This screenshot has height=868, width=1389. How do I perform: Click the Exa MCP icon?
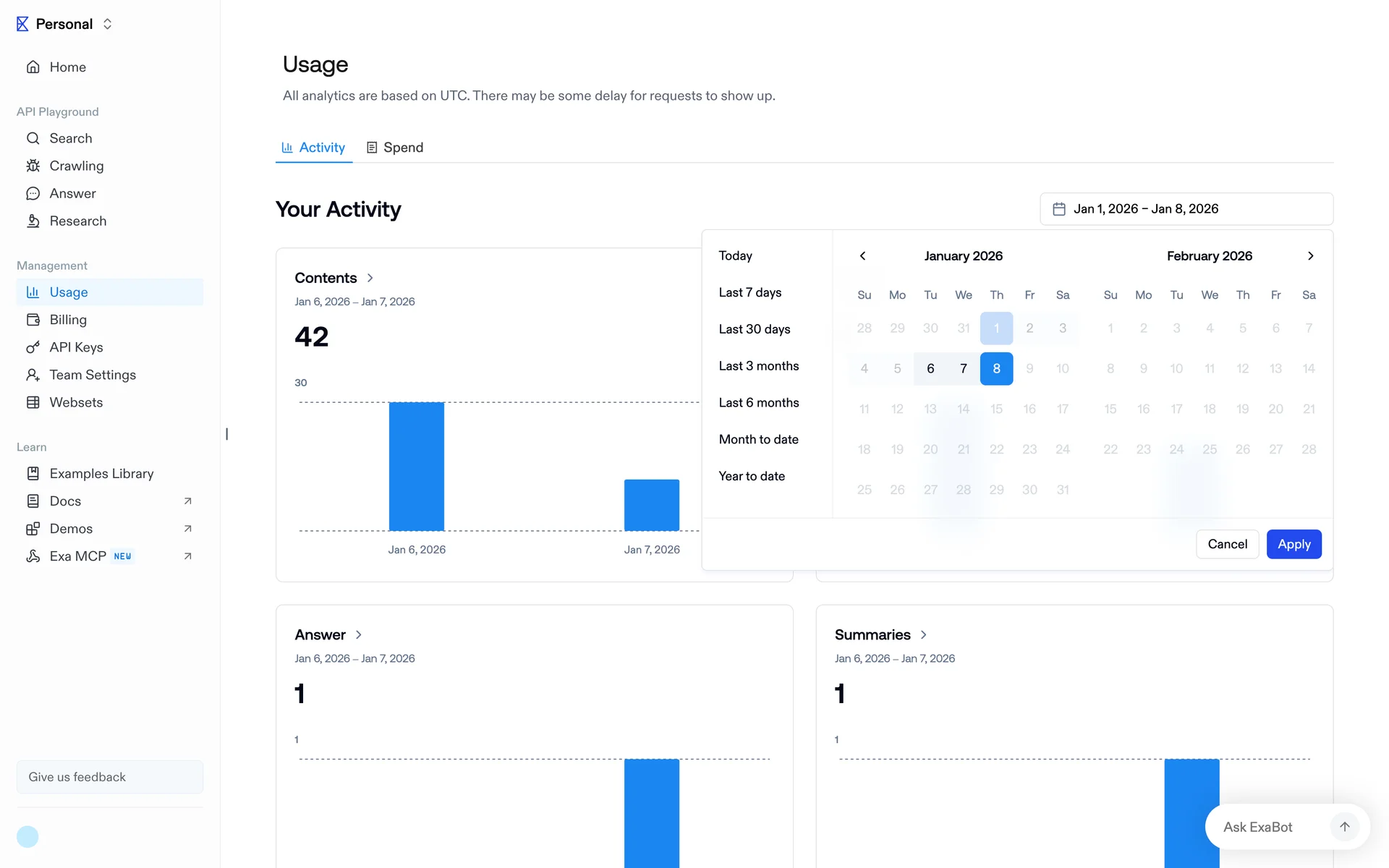(x=33, y=556)
